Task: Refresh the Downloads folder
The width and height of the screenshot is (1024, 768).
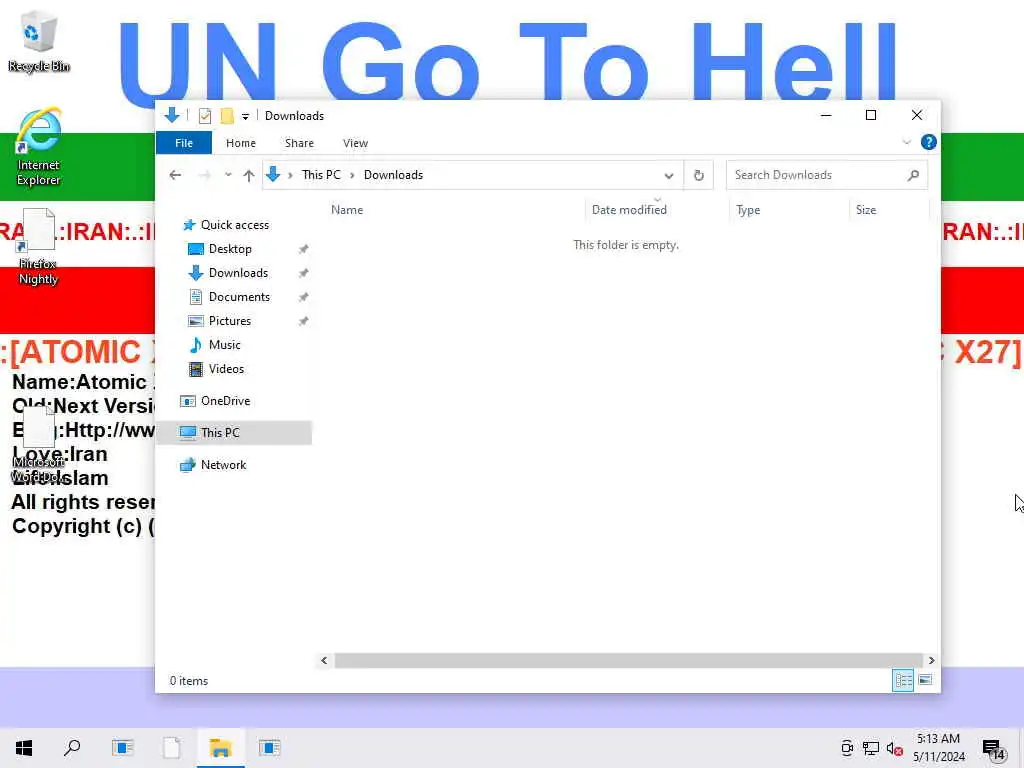Action: click(x=698, y=175)
